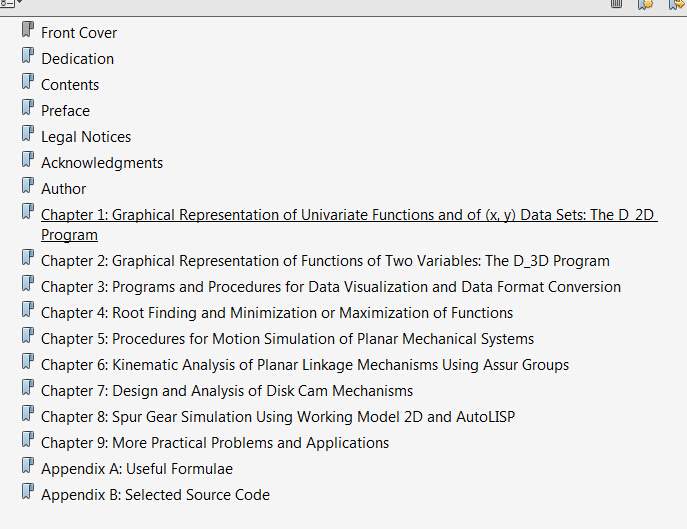
Task: Click the bookmark icon beside Author
Action: pos(28,187)
